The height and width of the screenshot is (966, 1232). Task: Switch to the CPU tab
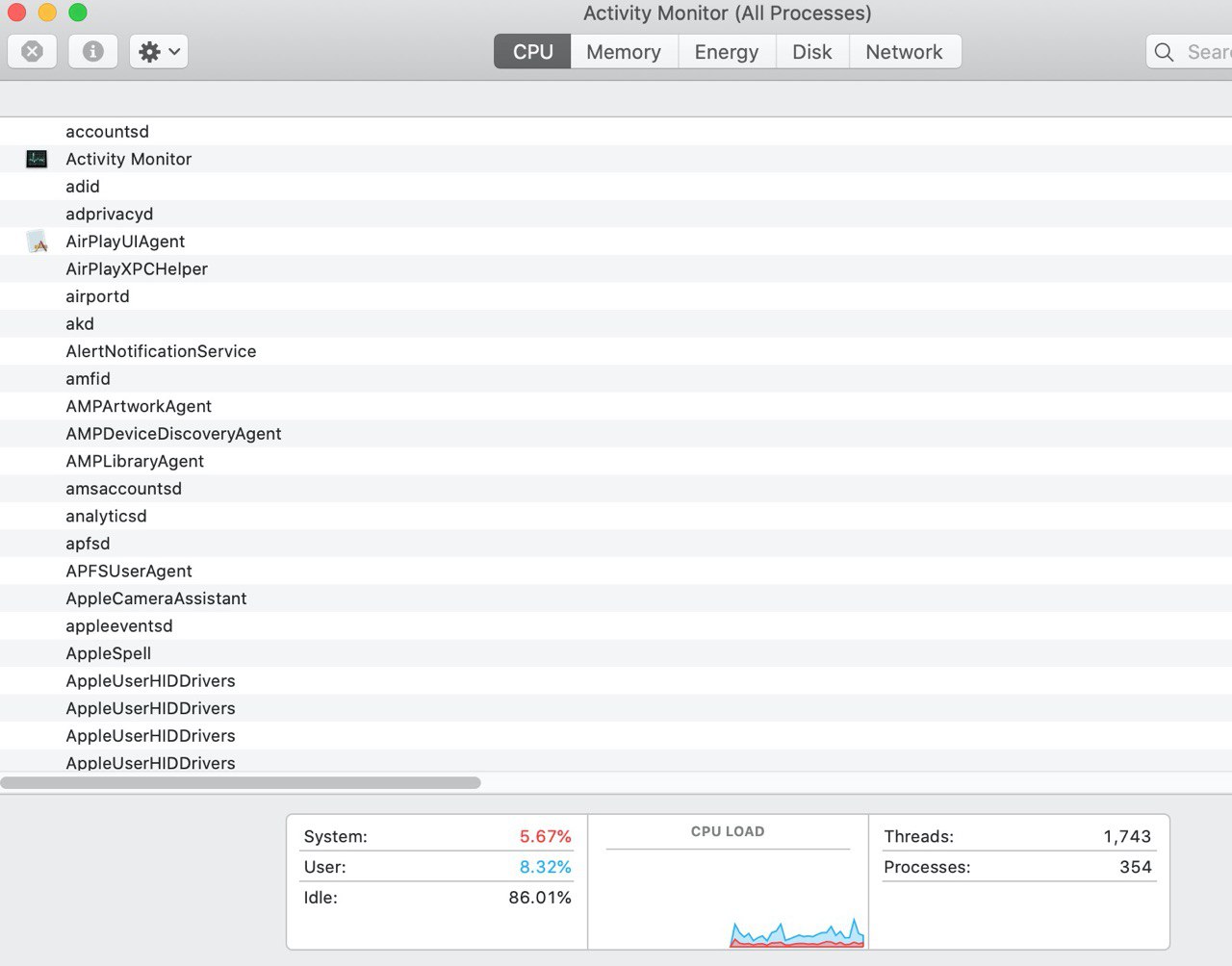(532, 52)
